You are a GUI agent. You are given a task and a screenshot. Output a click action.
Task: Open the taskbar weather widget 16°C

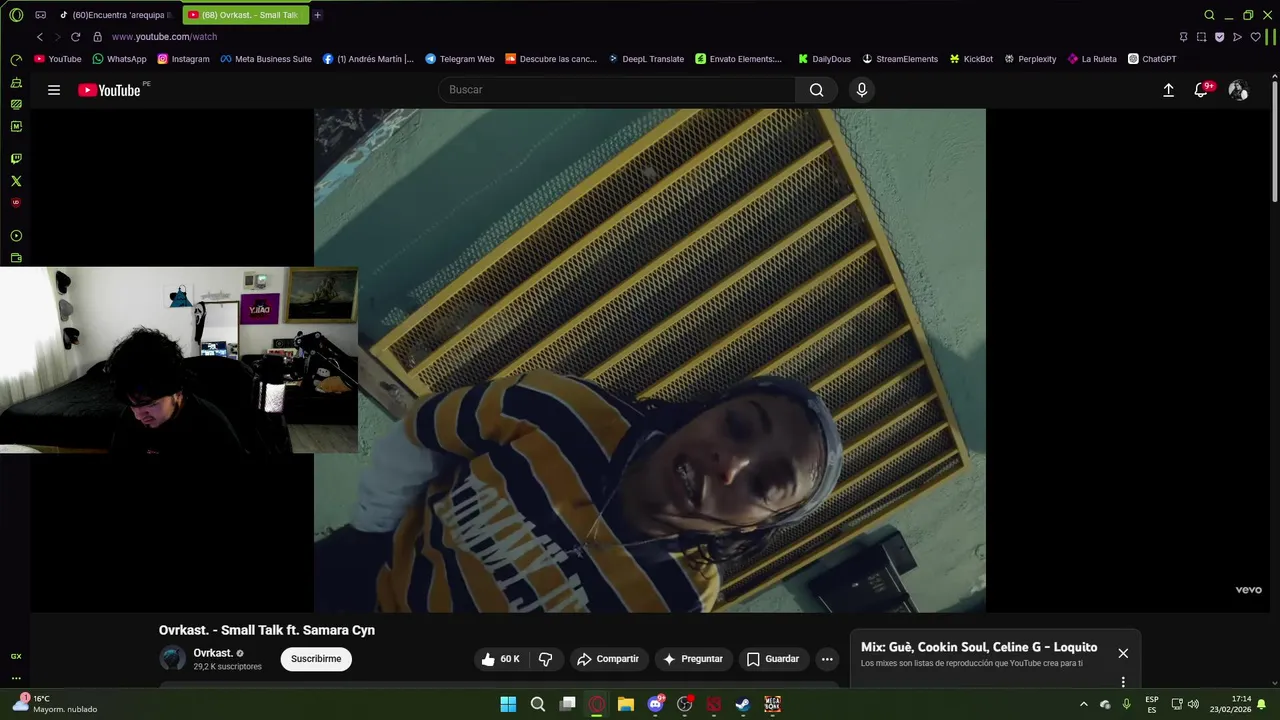click(55, 704)
